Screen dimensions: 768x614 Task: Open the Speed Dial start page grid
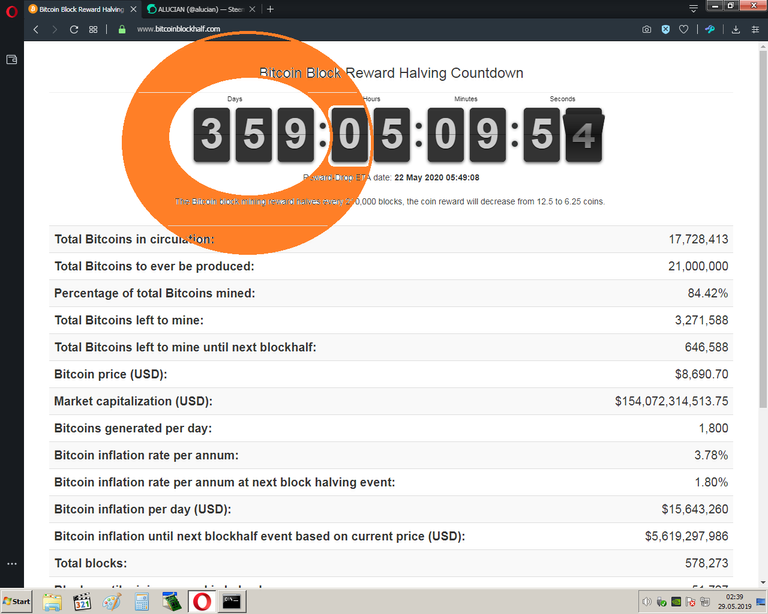[x=93, y=29]
